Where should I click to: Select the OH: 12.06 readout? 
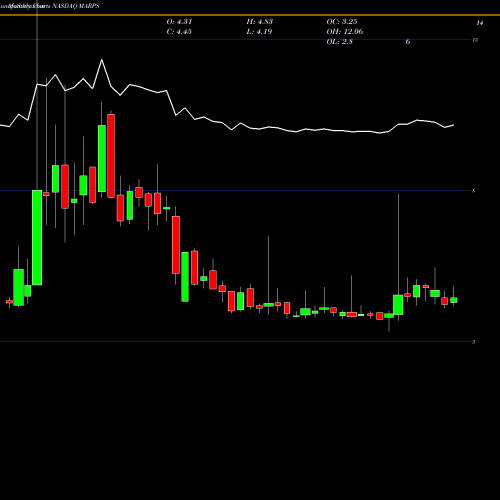coord(345,32)
